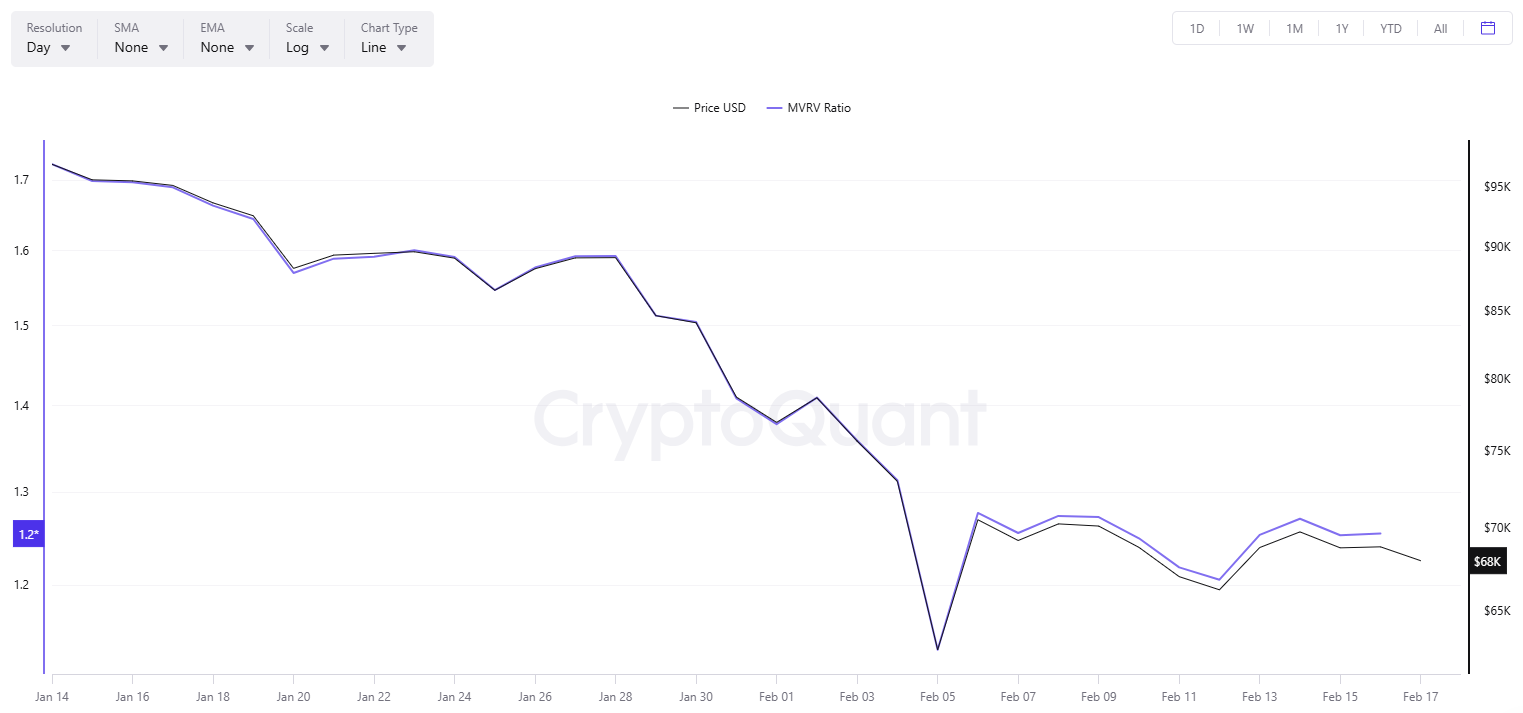Image resolution: width=1523 pixels, height=713 pixels.
Task: Select the YTD timeframe
Action: [1390, 28]
